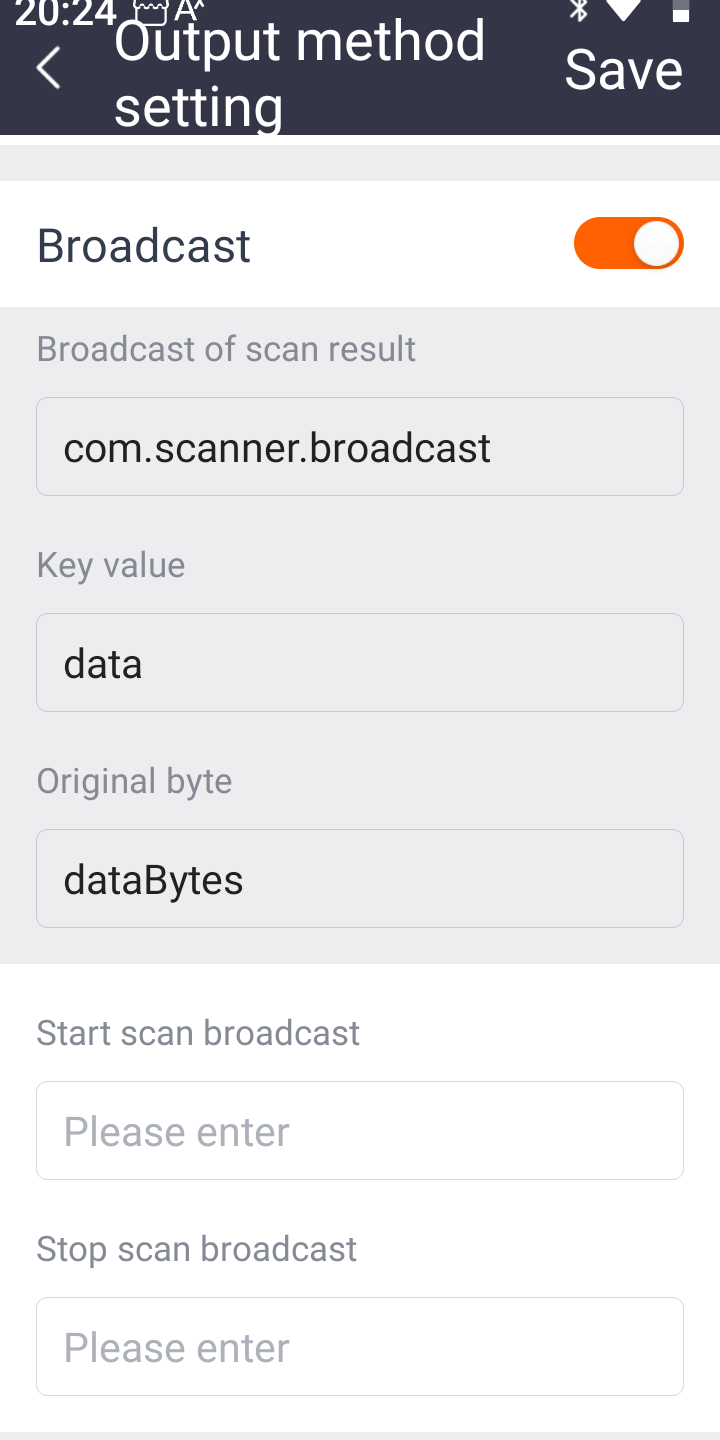
Task: Focus the Start scan broadcast input
Action: coord(360,1131)
